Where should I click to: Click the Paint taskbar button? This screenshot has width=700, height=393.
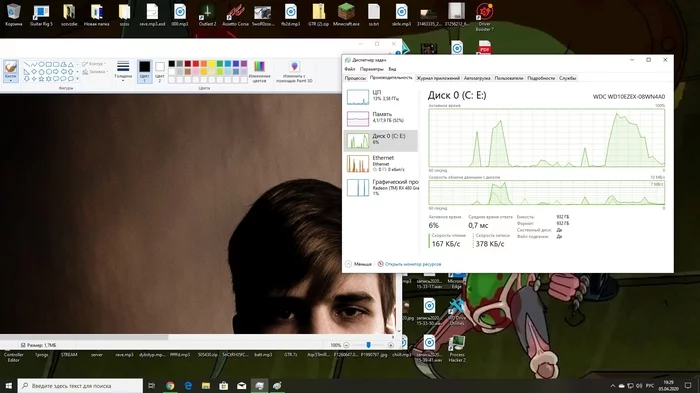tap(277, 385)
